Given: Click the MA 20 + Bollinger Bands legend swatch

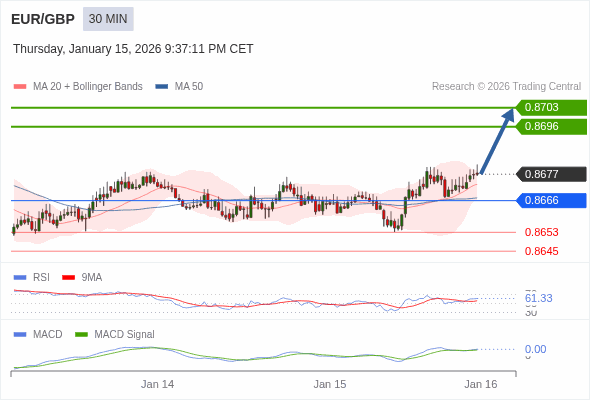Looking at the screenshot, I should [20, 87].
